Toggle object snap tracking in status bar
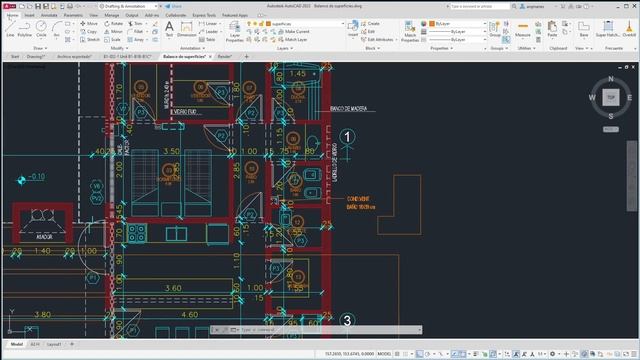The width and height of the screenshot is (640, 360). pyautogui.click(x=454, y=354)
